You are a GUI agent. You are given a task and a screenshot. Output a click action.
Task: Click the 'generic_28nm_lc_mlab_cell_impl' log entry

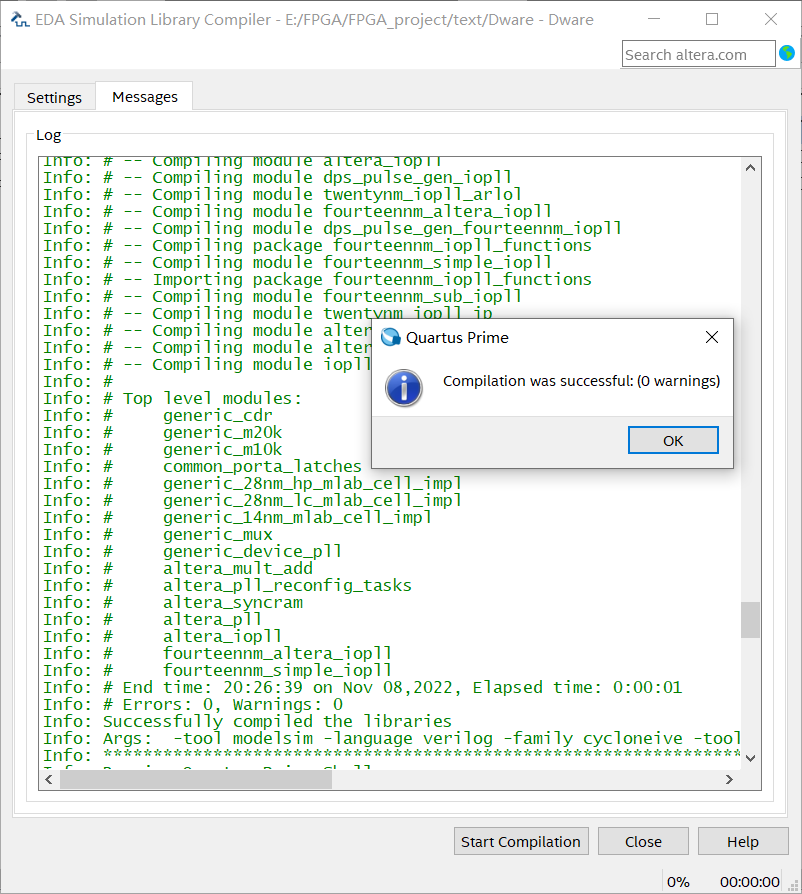coord(312,501)
